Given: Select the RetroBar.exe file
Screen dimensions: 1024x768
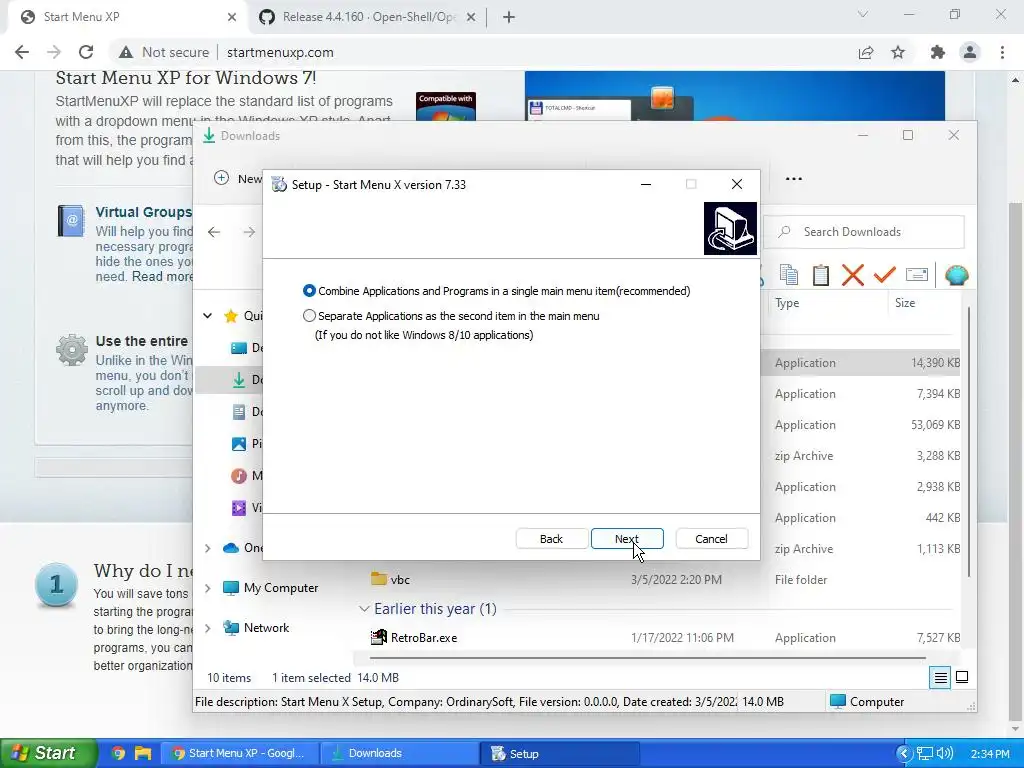Looking at the screenshot, I should [x=423, y=637].
